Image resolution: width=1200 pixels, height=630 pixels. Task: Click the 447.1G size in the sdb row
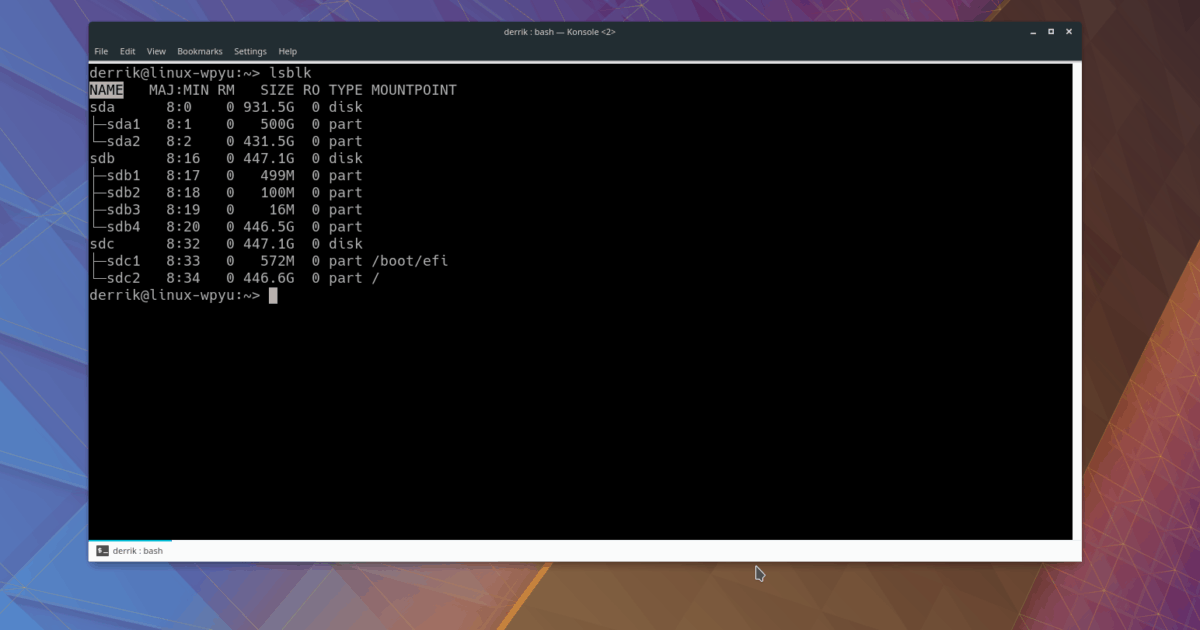tap(269, 158)
